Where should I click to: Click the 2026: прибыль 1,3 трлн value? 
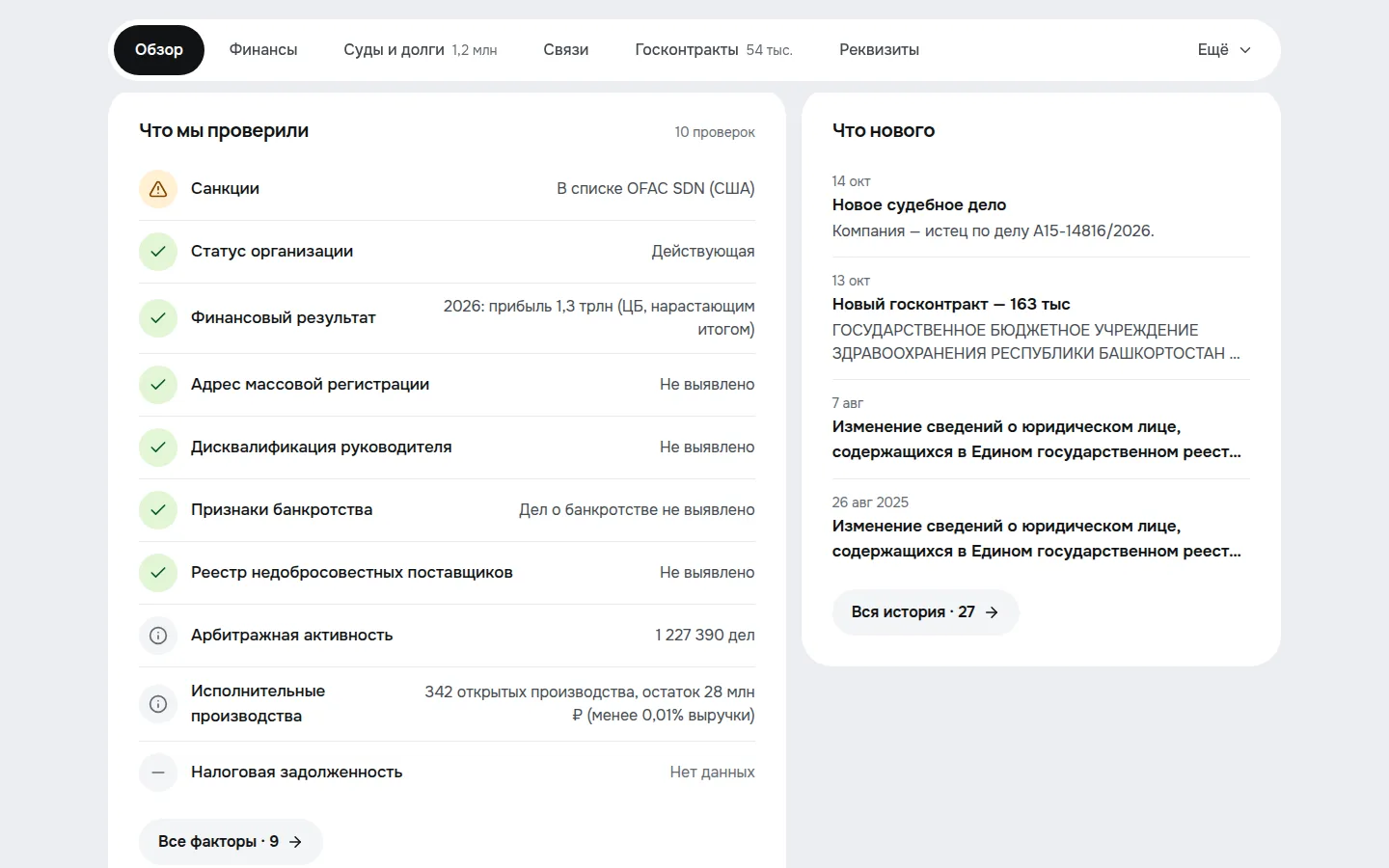pyautogui.click(x=599, y=318)
